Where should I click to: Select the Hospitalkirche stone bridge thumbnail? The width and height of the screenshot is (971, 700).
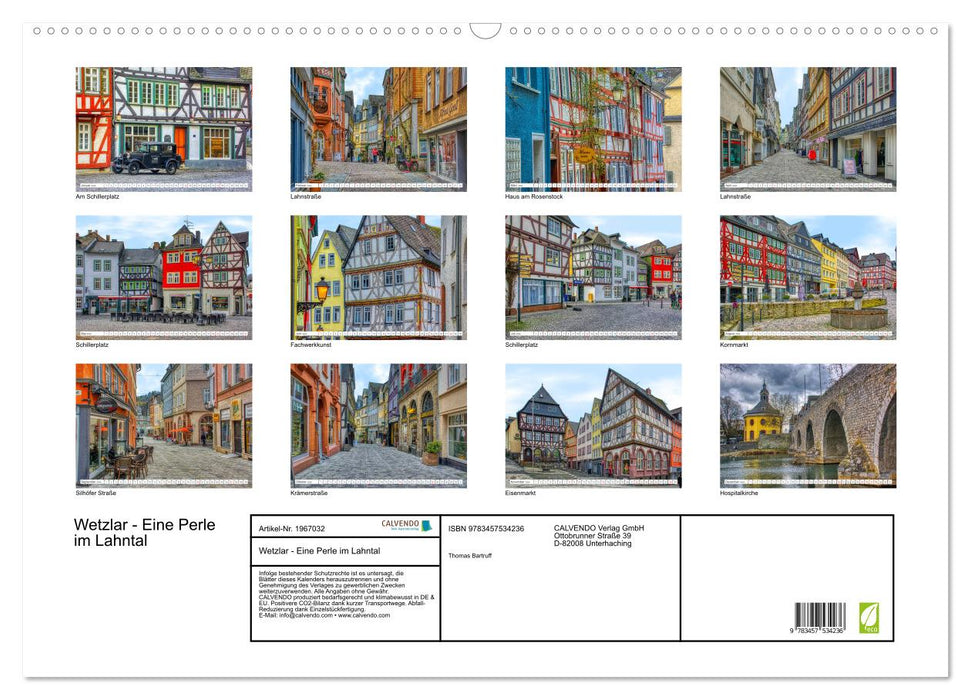[807, 425]
